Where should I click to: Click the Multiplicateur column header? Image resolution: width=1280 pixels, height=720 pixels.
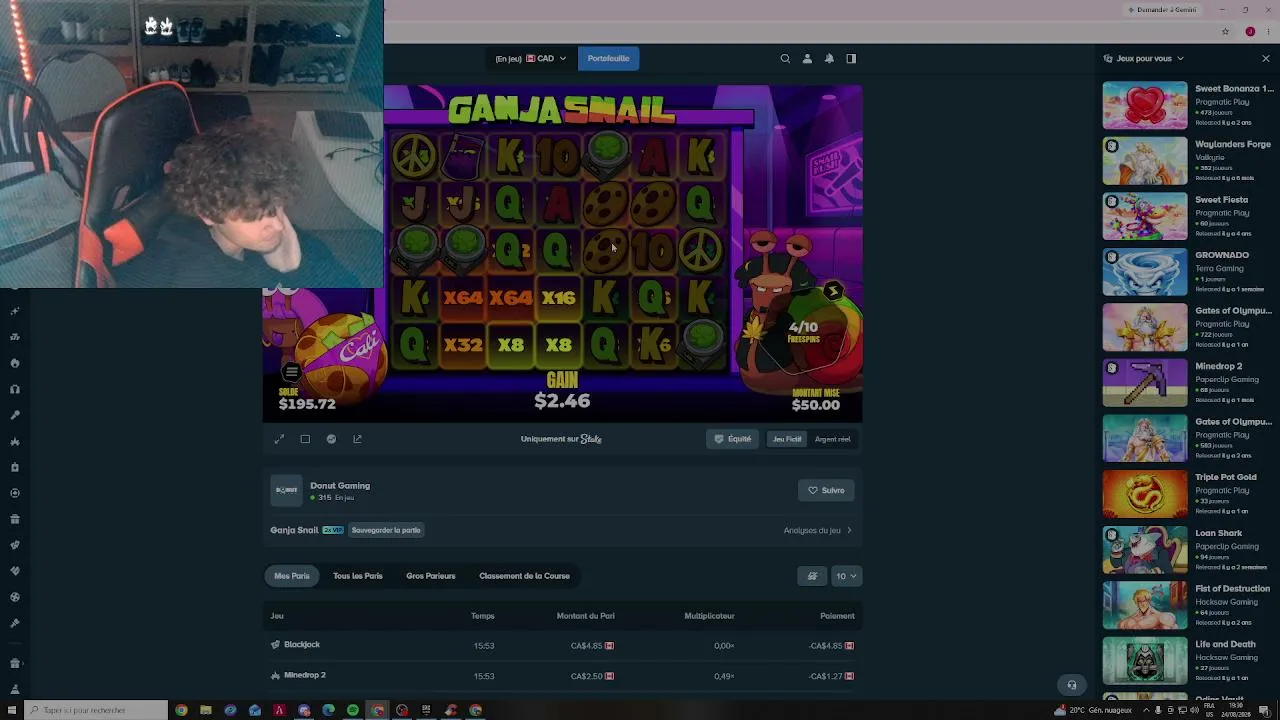pos(709,616)
